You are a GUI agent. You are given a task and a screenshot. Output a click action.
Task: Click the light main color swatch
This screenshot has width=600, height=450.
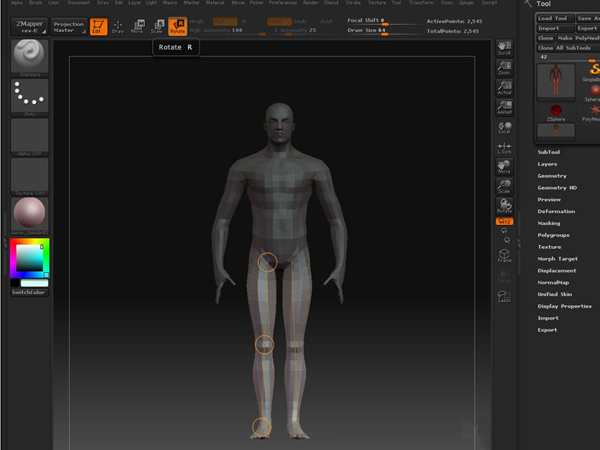point(34,283)
